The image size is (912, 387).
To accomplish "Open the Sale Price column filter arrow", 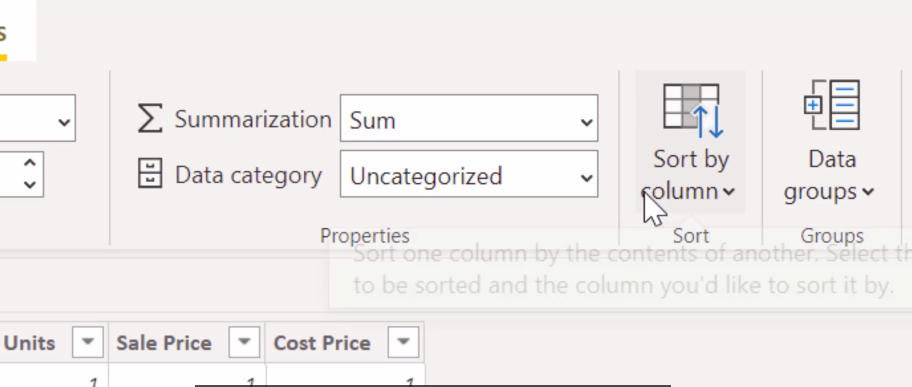I will tap(244, 342).
